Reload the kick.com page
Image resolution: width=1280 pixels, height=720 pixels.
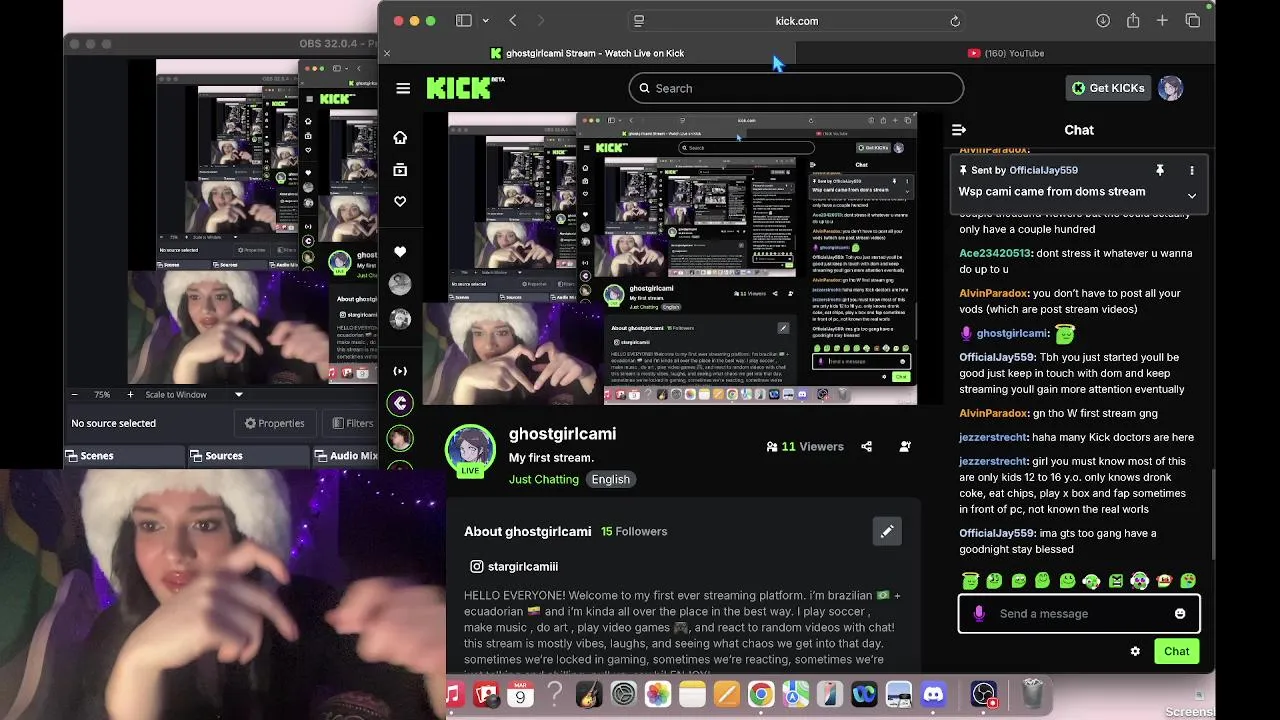955,20
